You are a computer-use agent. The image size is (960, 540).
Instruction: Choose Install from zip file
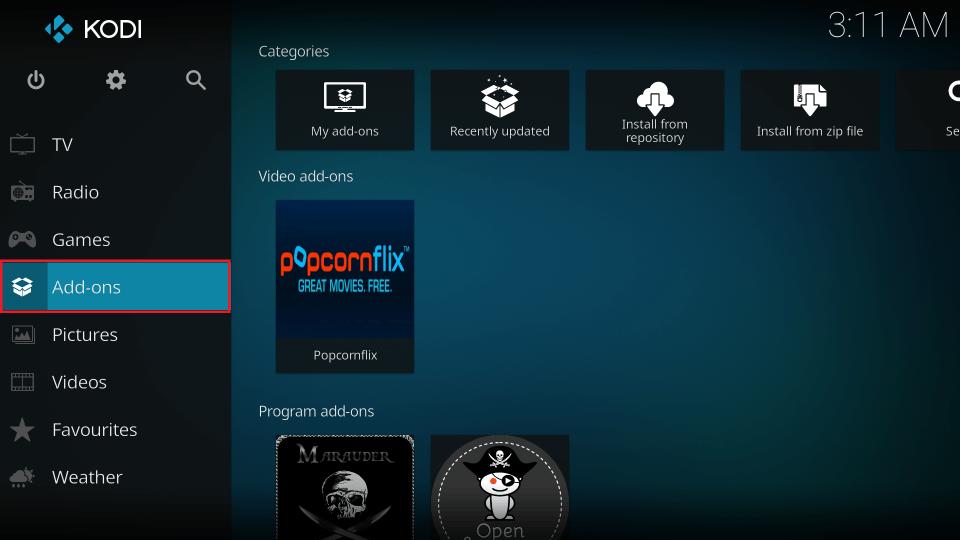point(810,110)
